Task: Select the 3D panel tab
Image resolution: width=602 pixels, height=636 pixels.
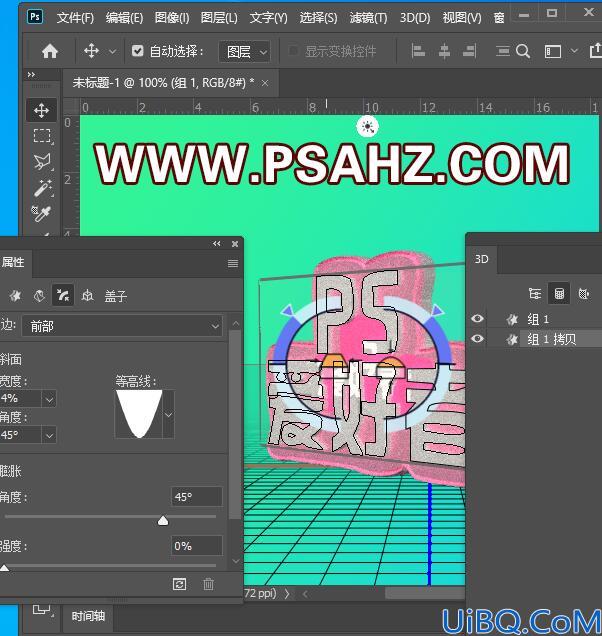Action: tap(482, 259)
